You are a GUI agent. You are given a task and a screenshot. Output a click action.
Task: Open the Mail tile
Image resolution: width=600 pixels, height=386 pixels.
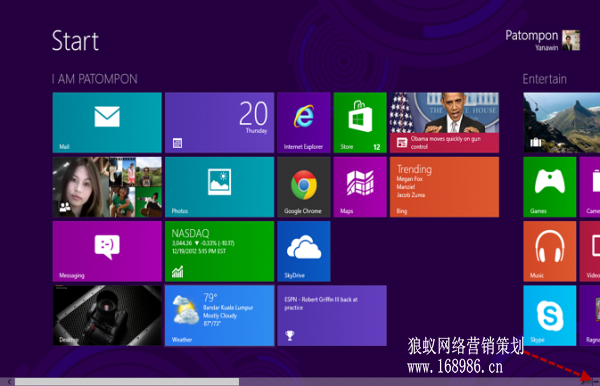pos(107,122)
